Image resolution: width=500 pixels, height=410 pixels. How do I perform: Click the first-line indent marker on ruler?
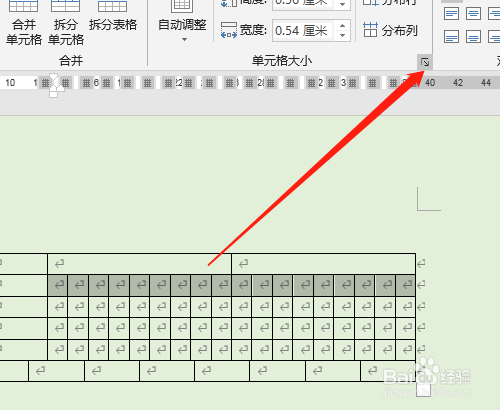coord(54,78)
